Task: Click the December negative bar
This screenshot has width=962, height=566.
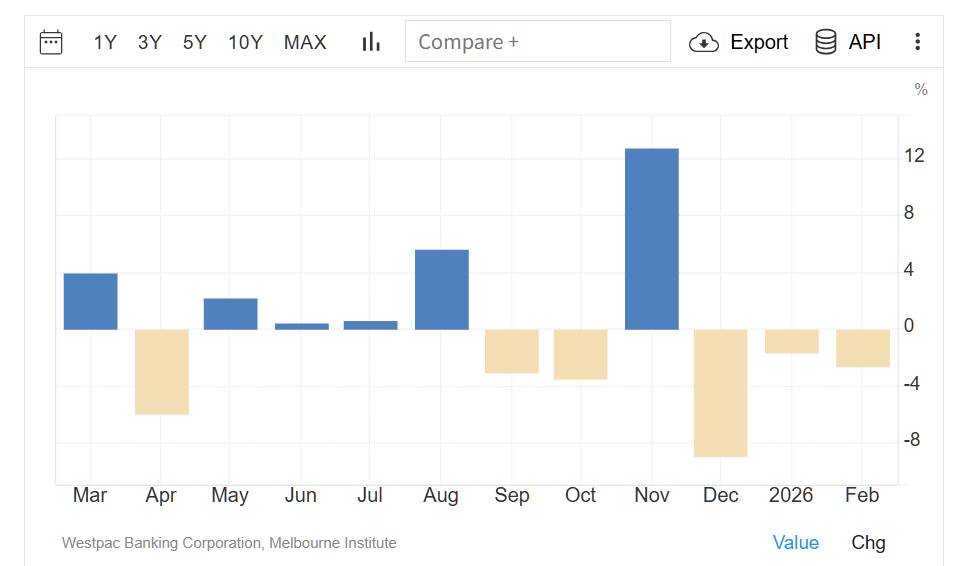Action: 721,393
